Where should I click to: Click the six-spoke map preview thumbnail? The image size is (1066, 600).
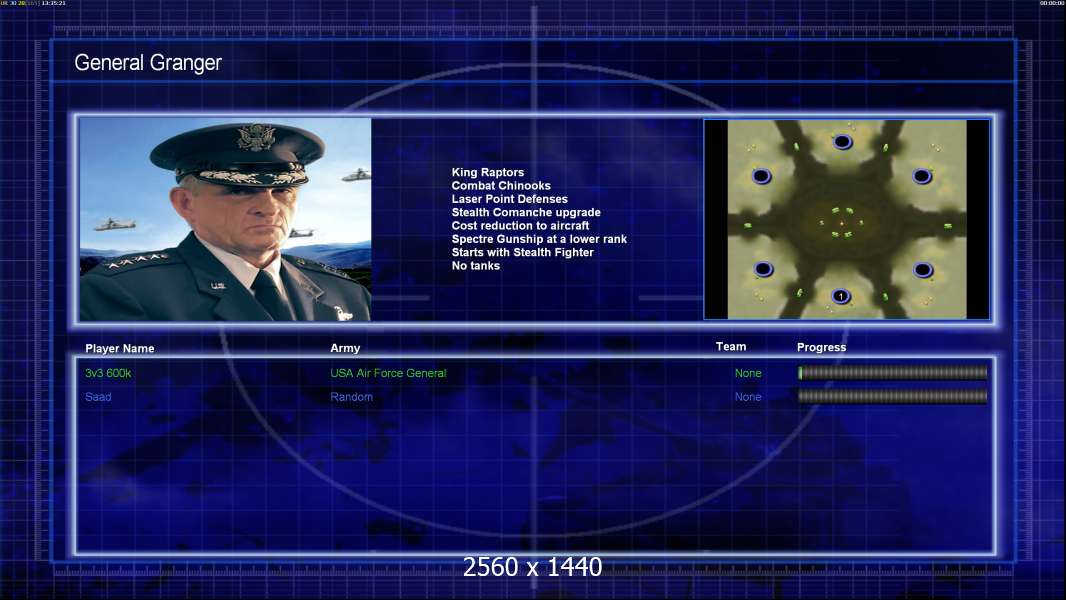[x=846, y=219]
